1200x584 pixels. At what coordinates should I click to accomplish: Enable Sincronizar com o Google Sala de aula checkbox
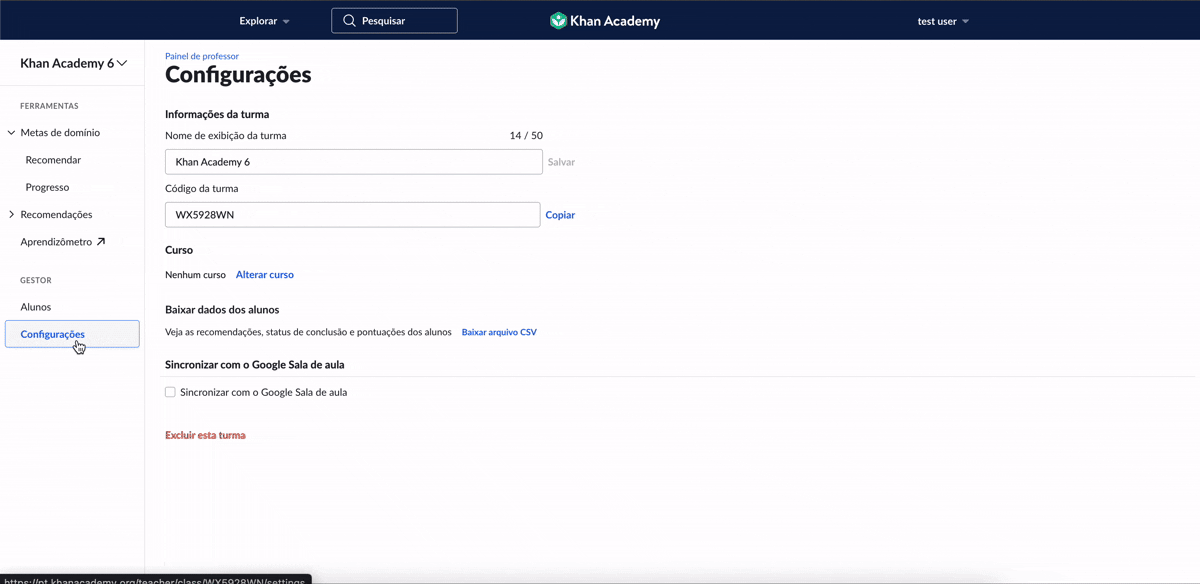(x=170, y=392)
